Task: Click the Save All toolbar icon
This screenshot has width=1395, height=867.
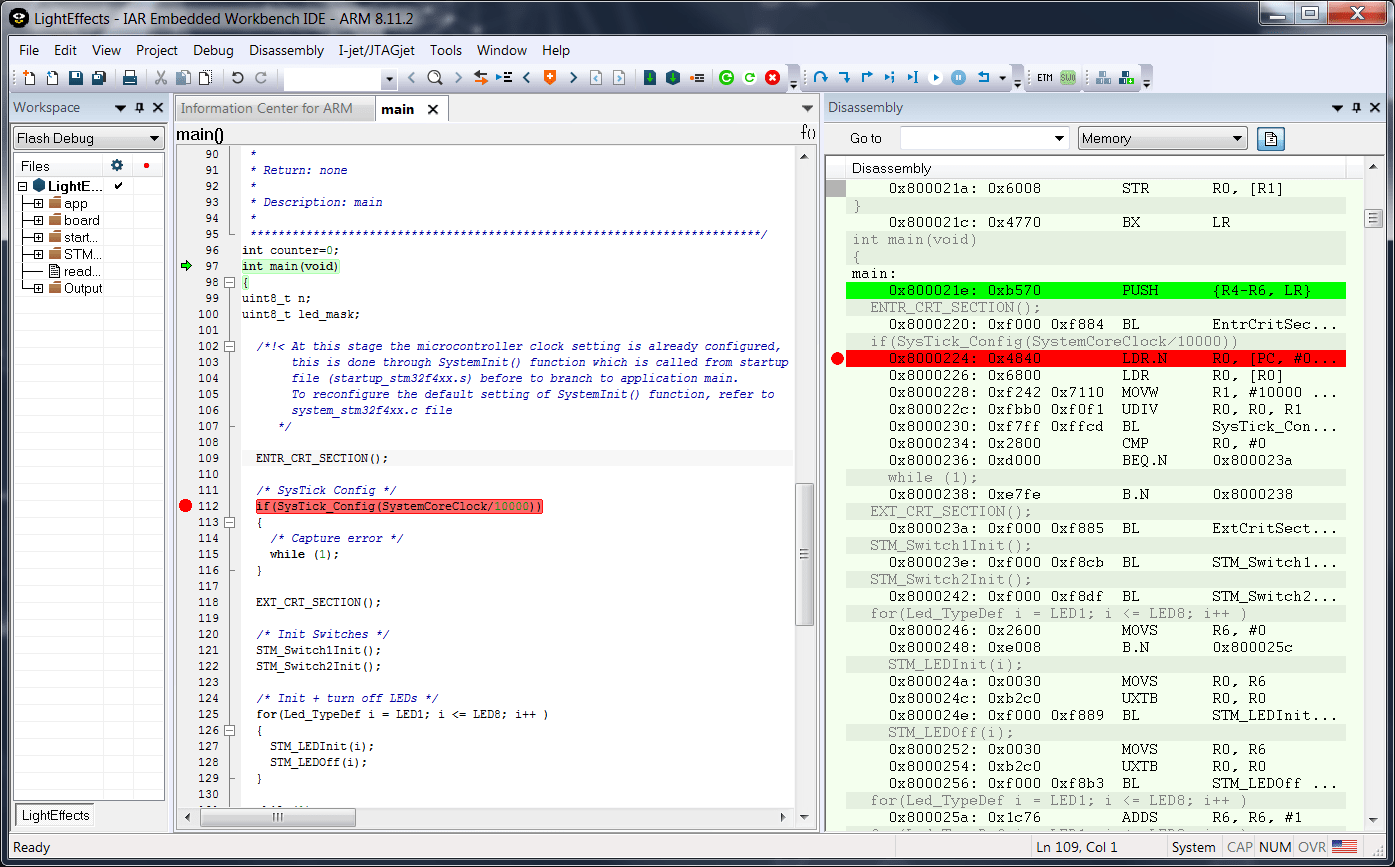Action: click(97, 77)
